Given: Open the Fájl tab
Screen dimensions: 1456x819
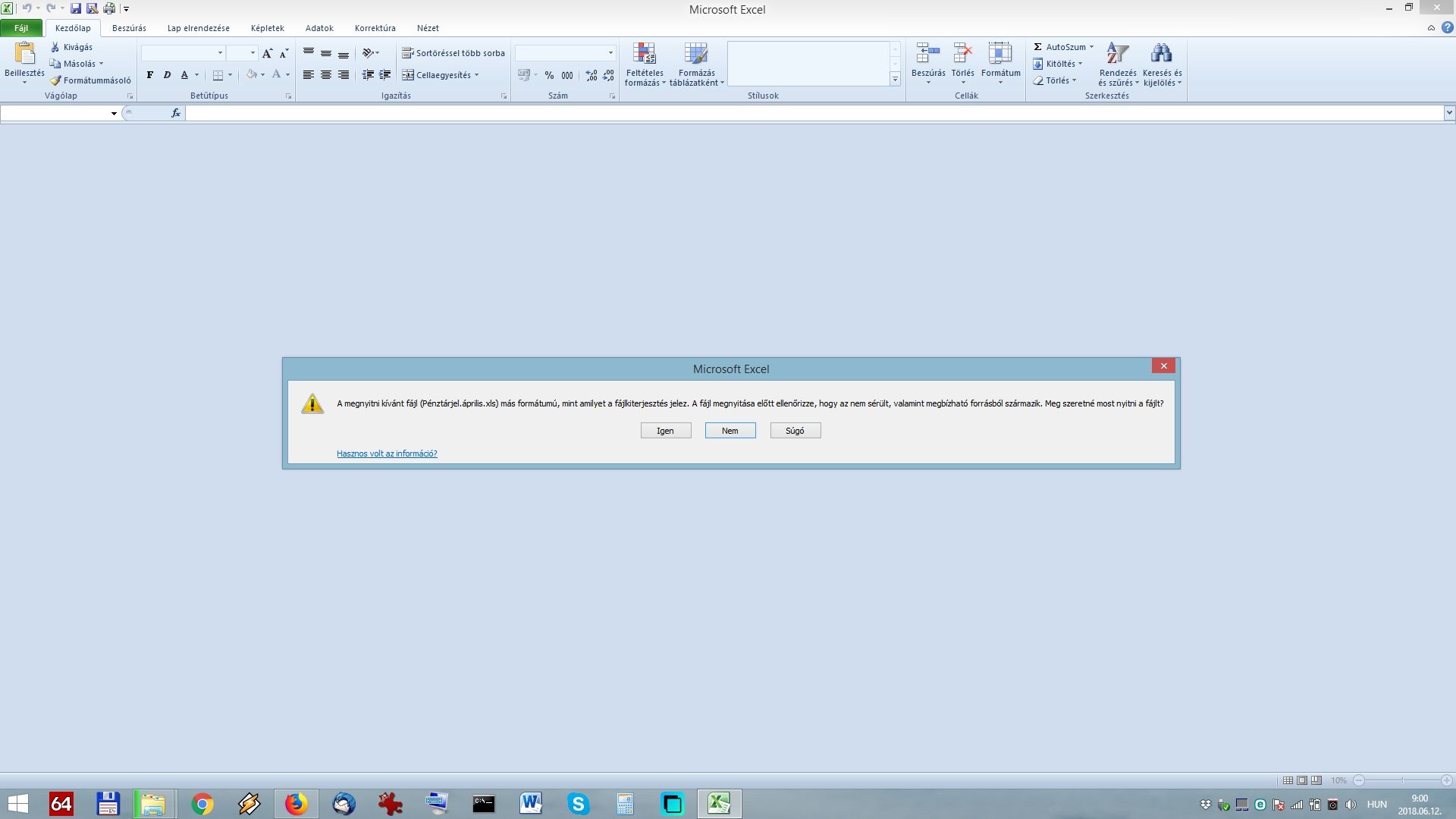Looking at the screenshot, I should point(21,28).
